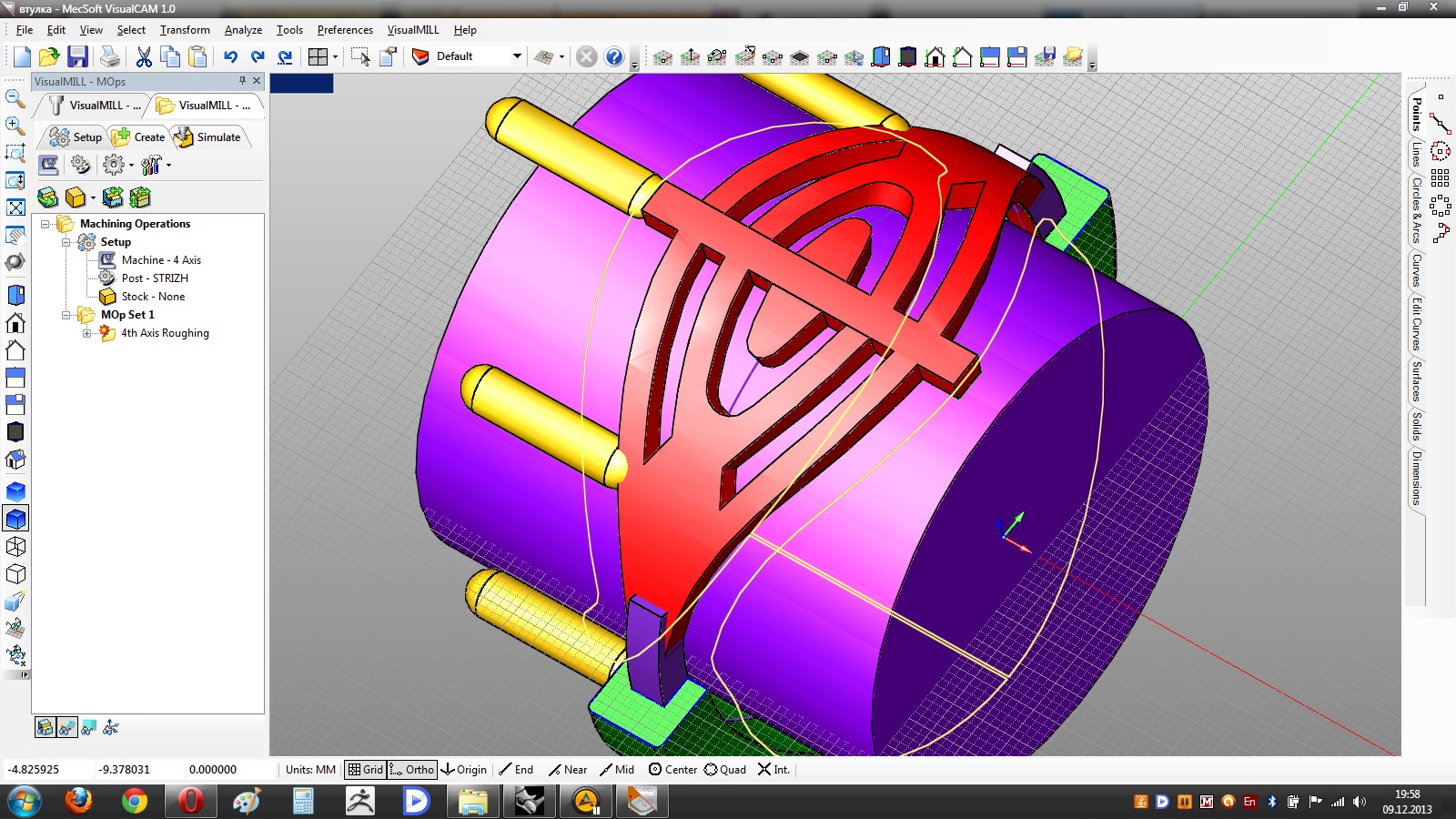Screen dimensions: 1456x819
Task: Click the dark blue swatch in viewport corner
Action: pos(302,84)
